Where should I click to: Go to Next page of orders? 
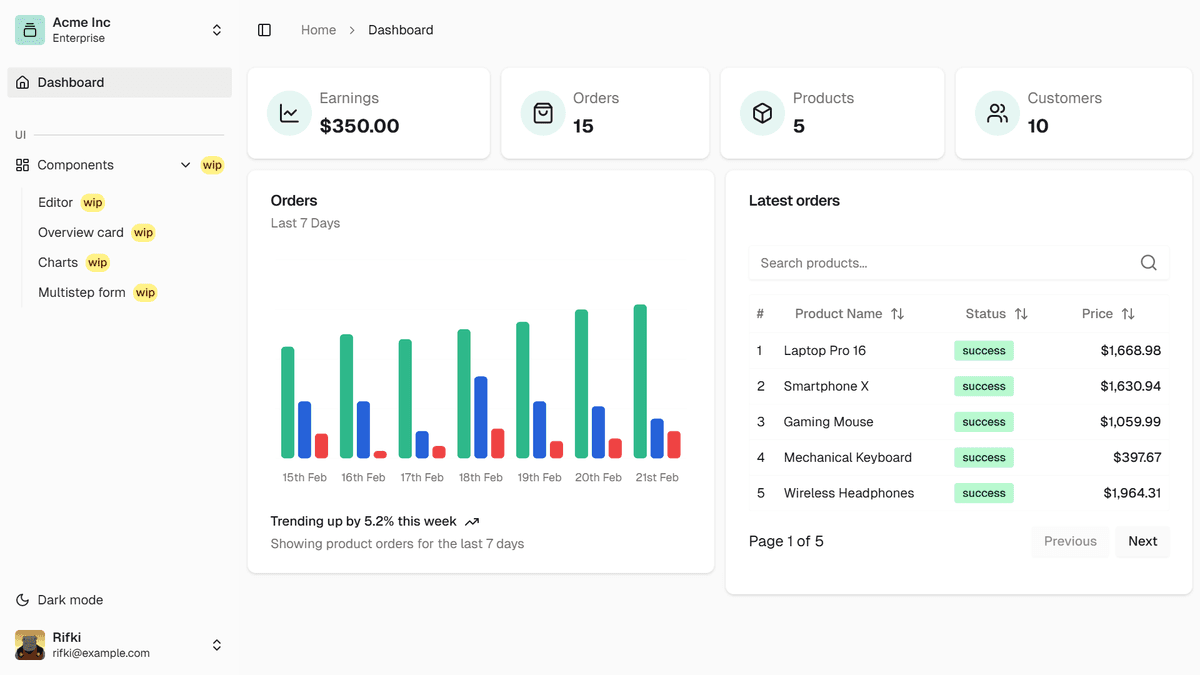tap(1142, 541)
